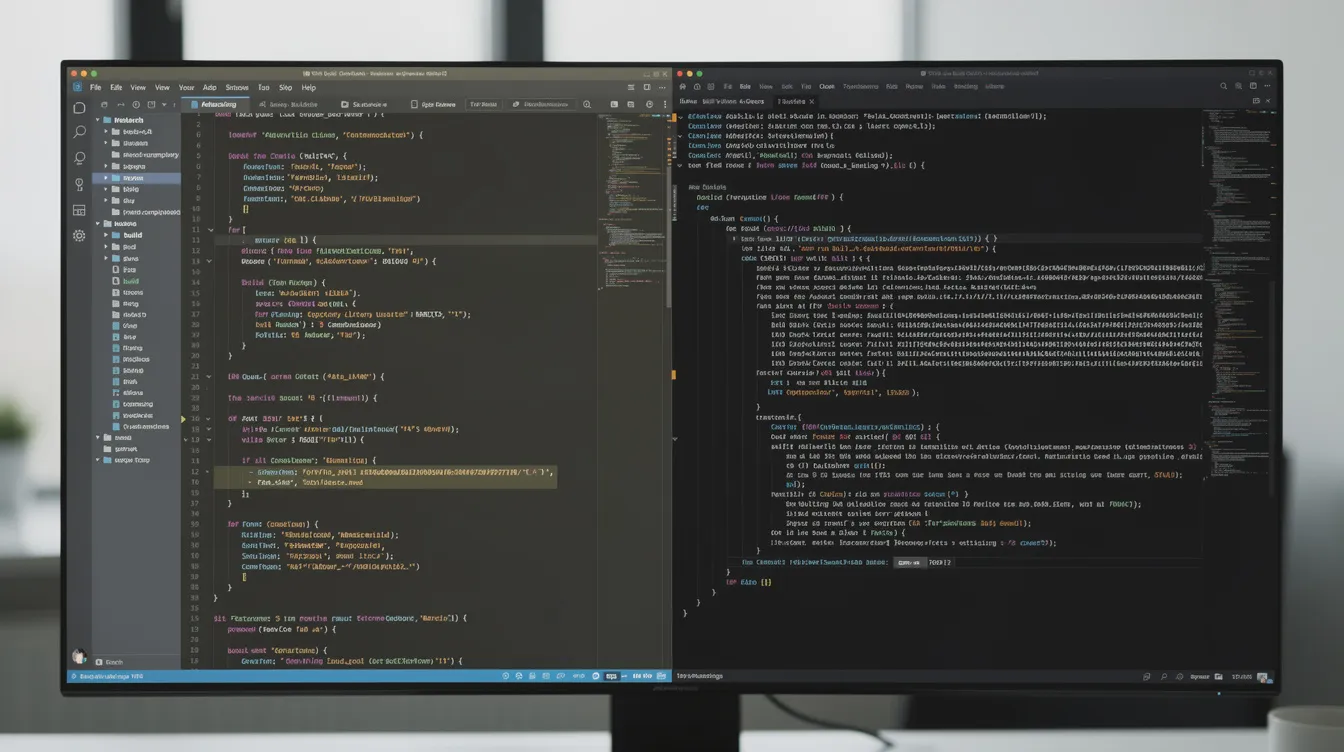Click the yellow-highlighted code line in left editor
This screenshot has height=752, width=1344.
pyautogui.click(x=384, y=476)
